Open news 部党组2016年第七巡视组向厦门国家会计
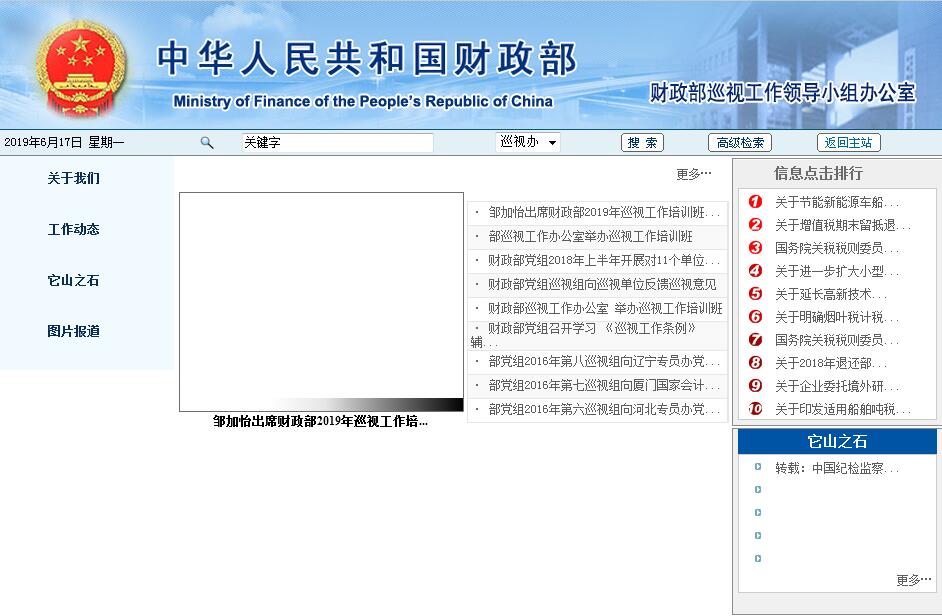942x616 pixels. (604, 385)
